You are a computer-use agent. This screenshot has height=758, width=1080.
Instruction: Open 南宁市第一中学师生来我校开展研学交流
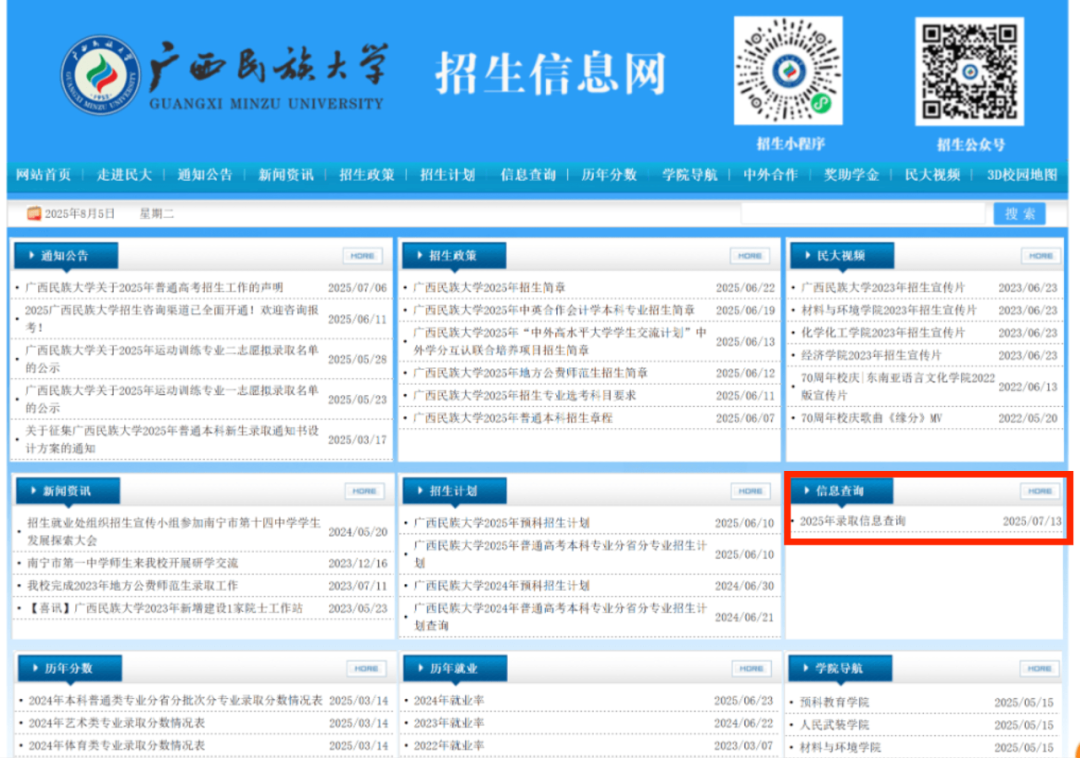click(132, 563)
